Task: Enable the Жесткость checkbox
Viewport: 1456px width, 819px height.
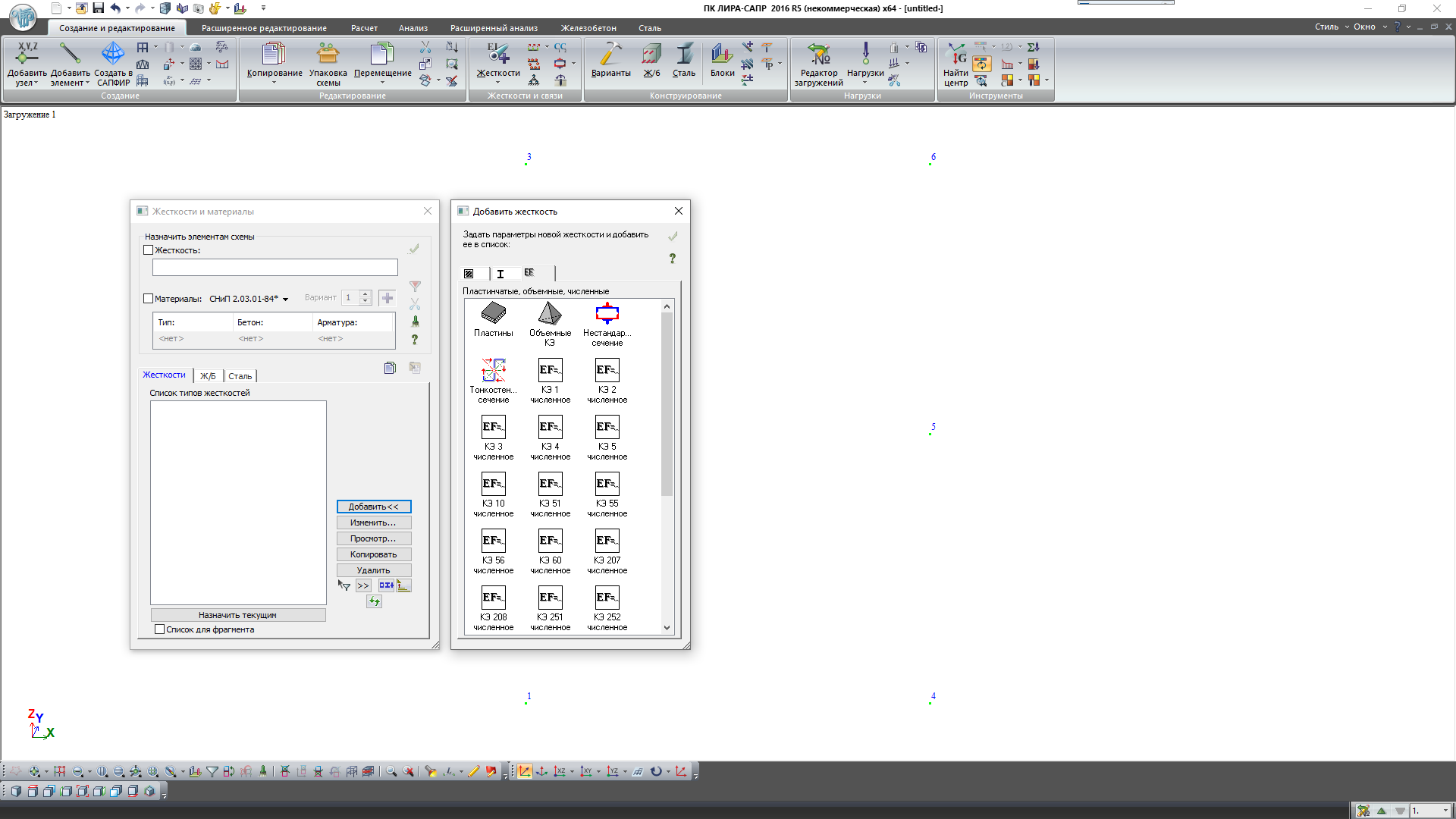Action: click(149, 250)
